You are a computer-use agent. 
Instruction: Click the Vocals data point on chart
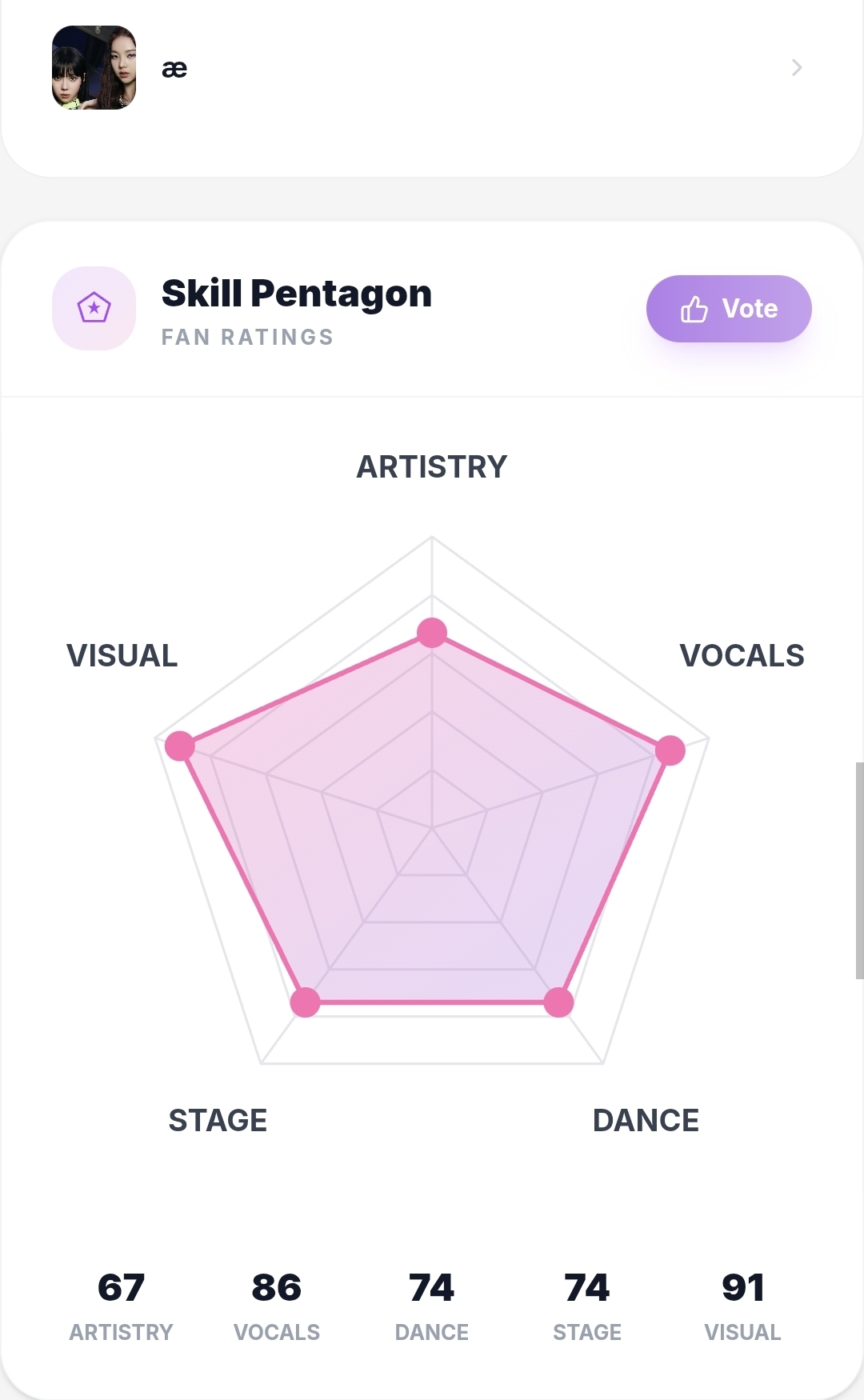(670, 750)
